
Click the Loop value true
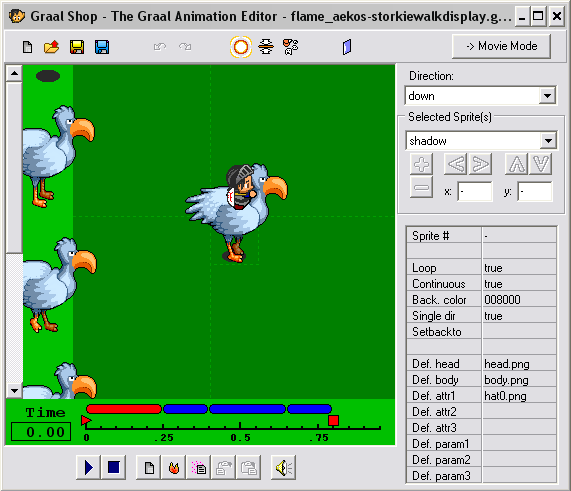click(519, 268)
